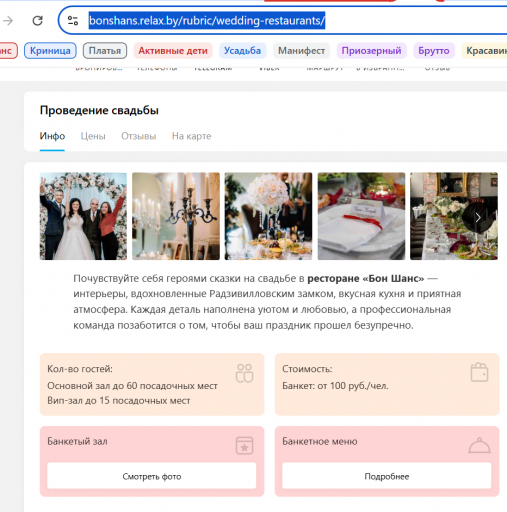Click the cloche icon in Банкетное меню

click(x=479, y=445)
